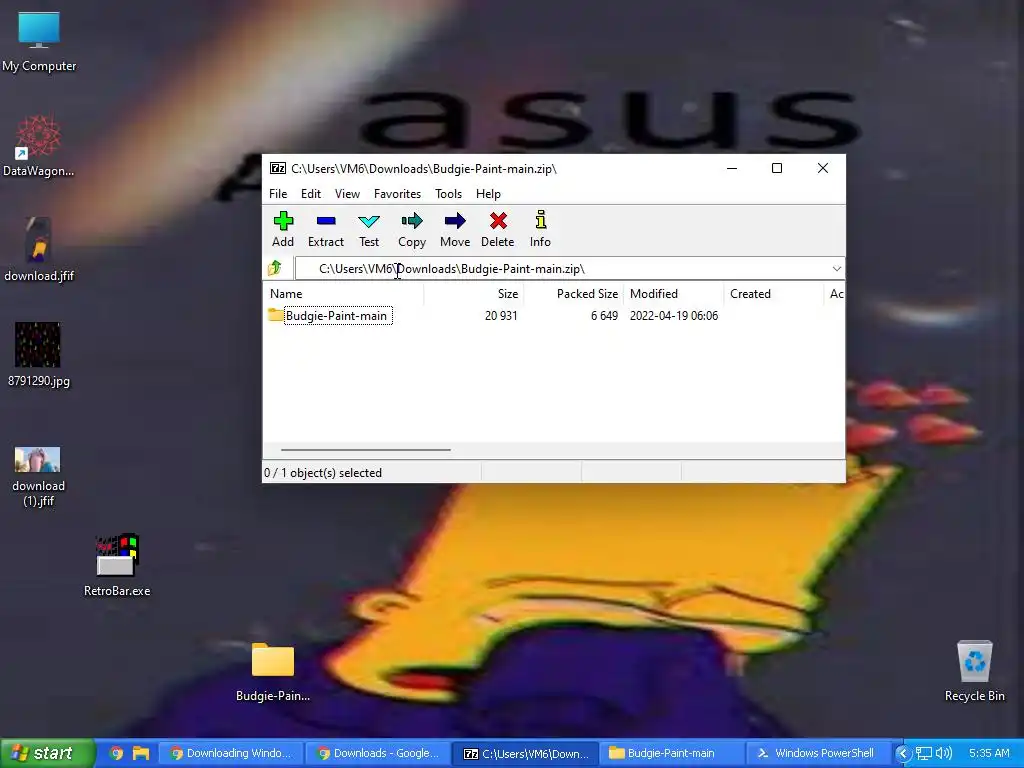Switch to Windows PowerShell taskbar item
The image size is (1024, 768).
(818, 754)
